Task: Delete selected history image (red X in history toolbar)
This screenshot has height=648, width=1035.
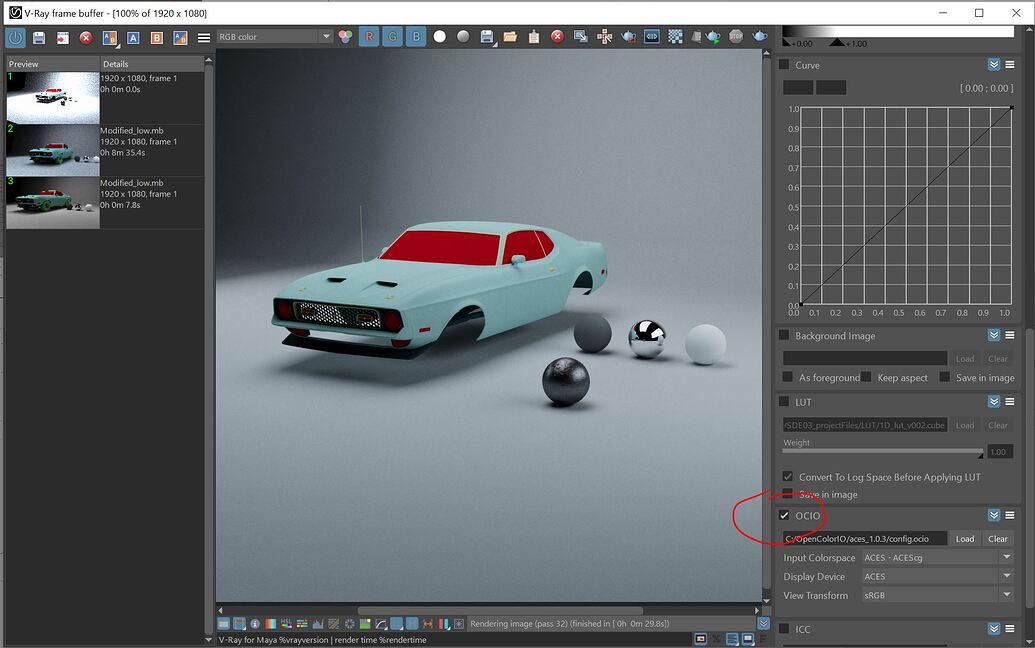Action: pos(86,38)
